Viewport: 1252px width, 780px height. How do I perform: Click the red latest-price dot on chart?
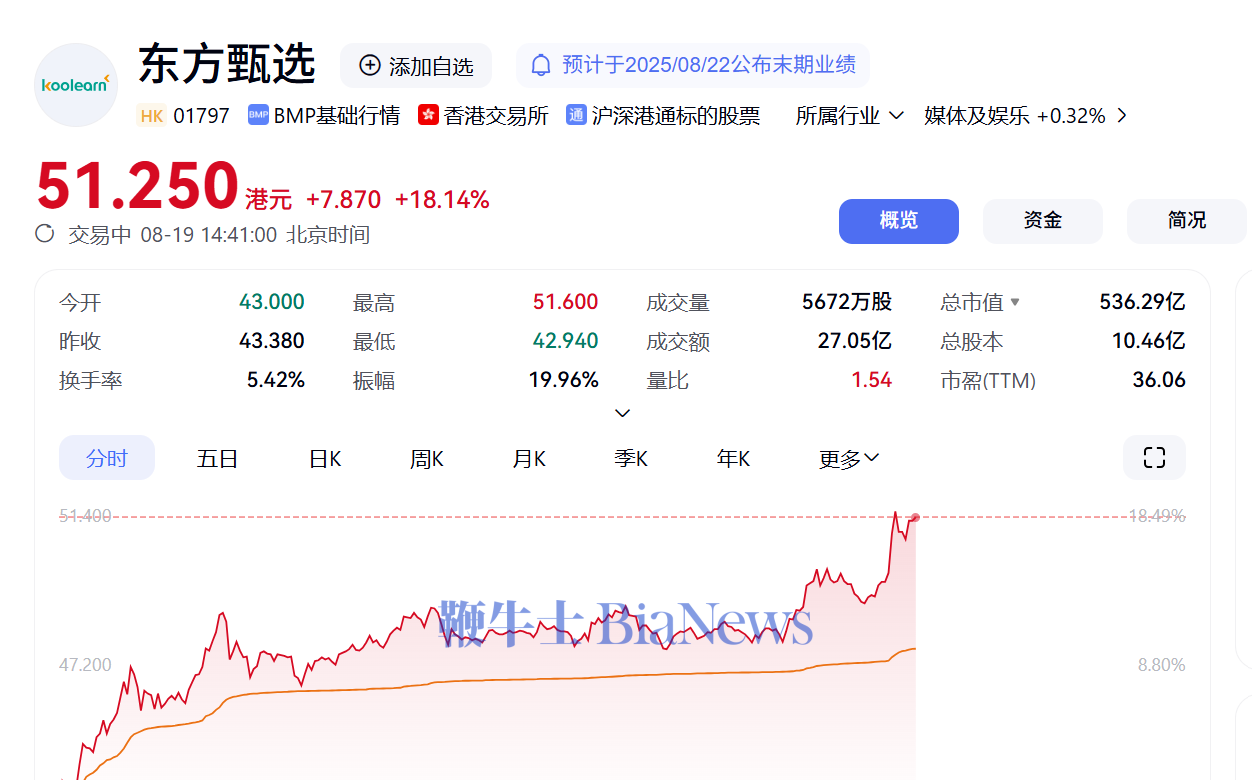coord(915,517)
